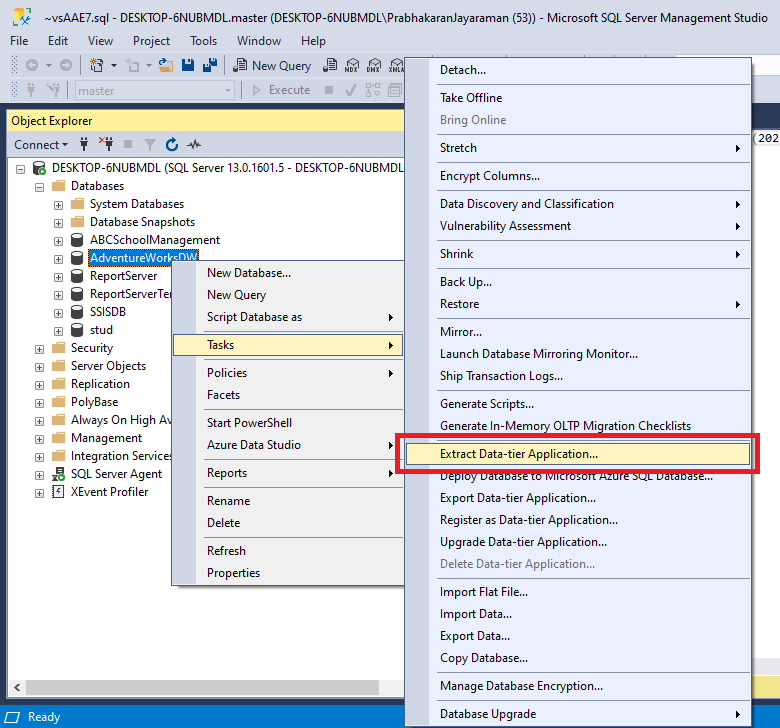Image resolution: width=780 pixels, height=728 pixels.
Task: Click the New Project toolbar icon
Action: point(97,65)
